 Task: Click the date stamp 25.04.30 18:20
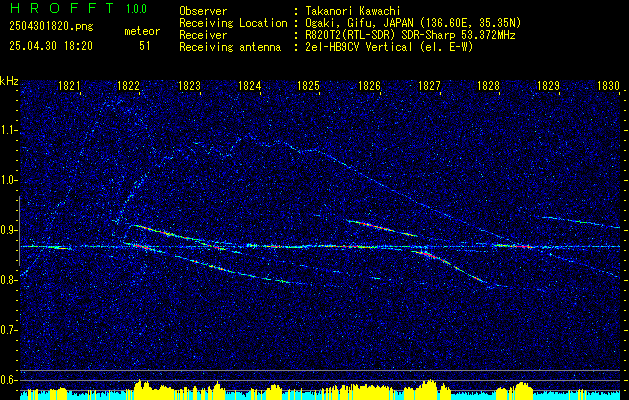(51, 46)
